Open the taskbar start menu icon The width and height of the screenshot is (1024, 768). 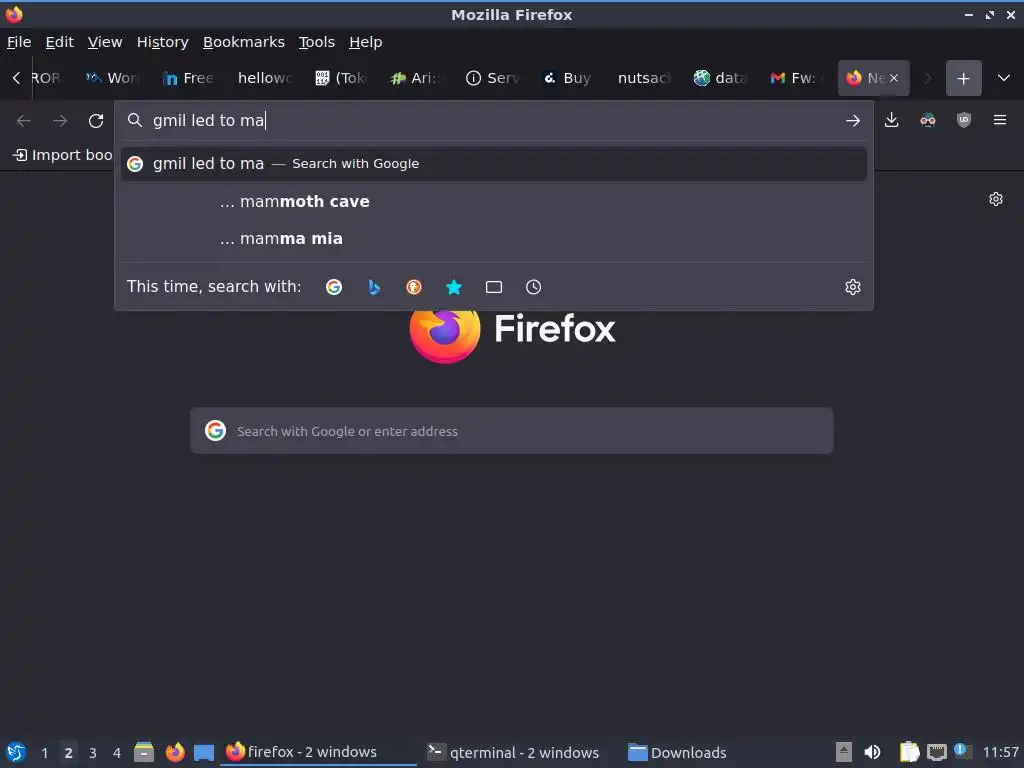click(x=16, y=752)
